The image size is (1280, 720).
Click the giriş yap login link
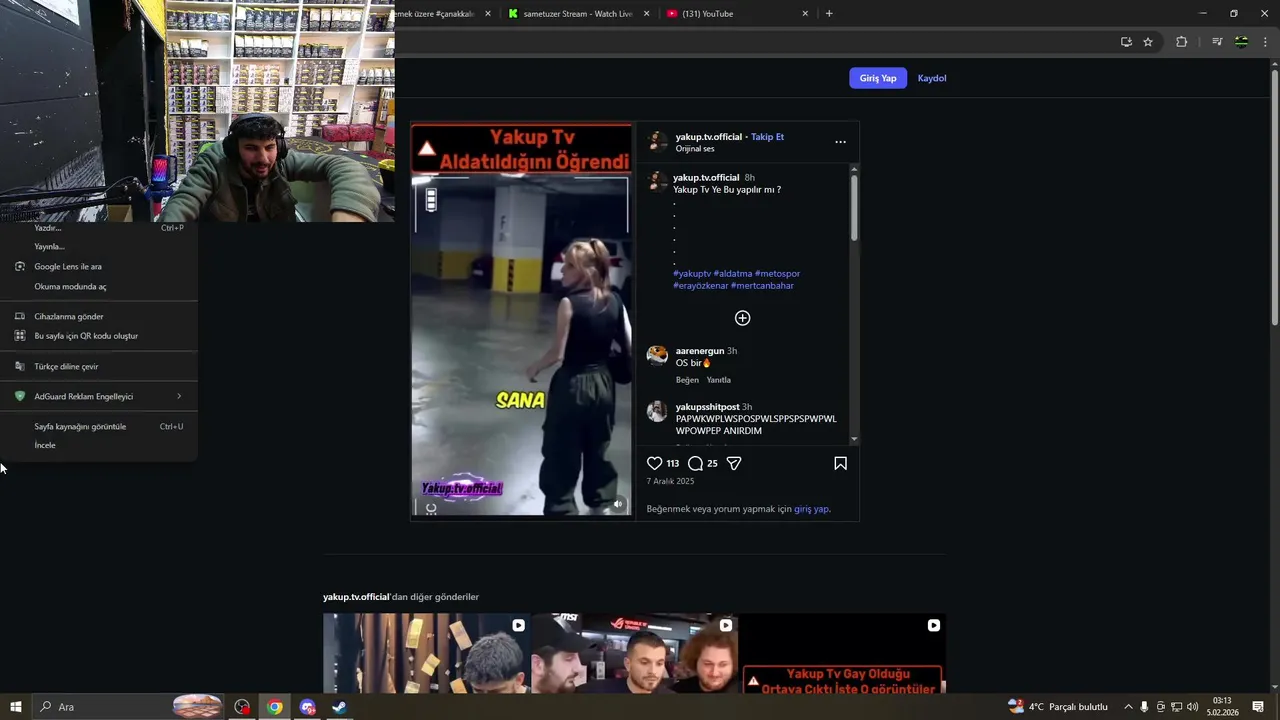811,509
